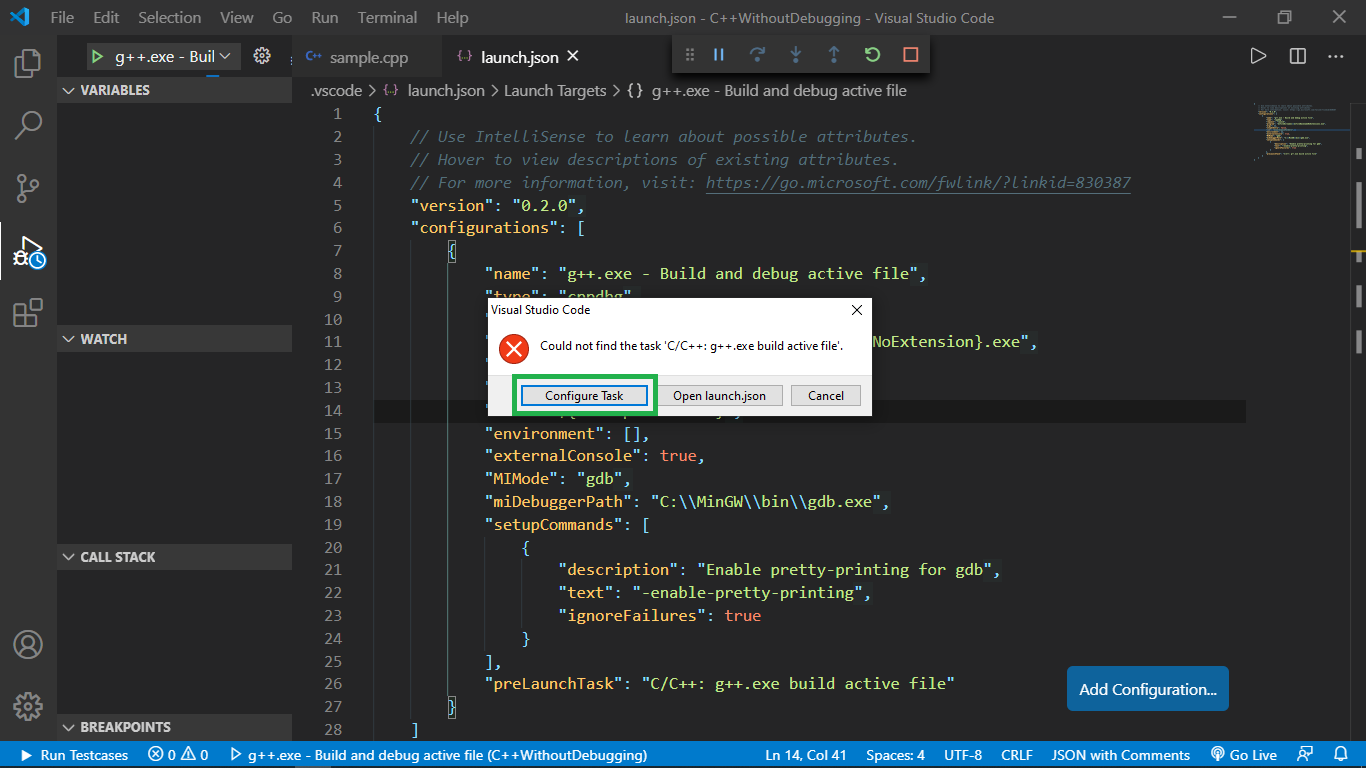Click the Add Configuration button
The height and width of the screenshot is (768, 1366).
click(1147, 689)
